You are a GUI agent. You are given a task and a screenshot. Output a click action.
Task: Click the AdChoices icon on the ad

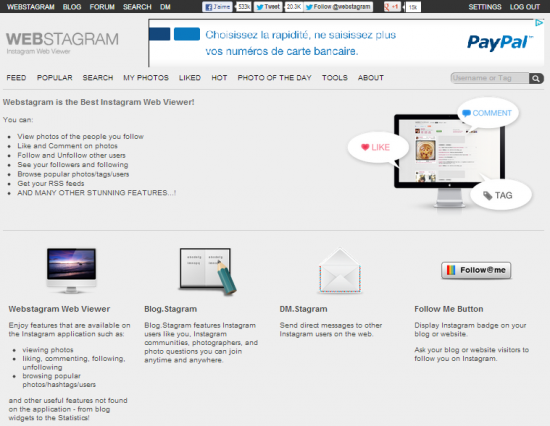pos(539,23)
